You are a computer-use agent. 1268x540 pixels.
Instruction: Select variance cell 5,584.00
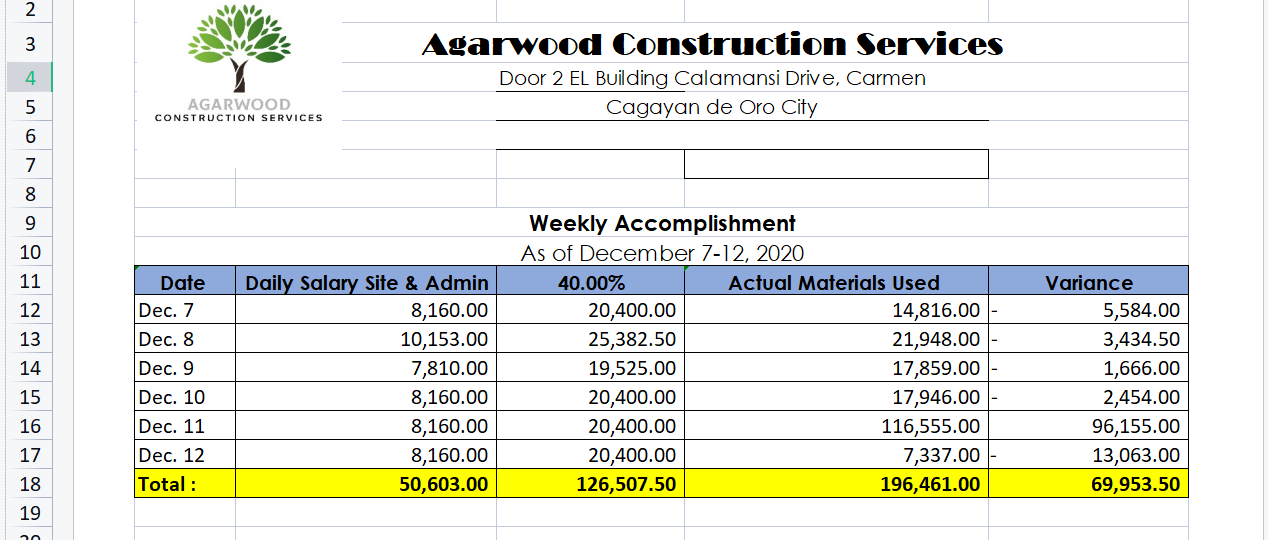point(1088,310)
